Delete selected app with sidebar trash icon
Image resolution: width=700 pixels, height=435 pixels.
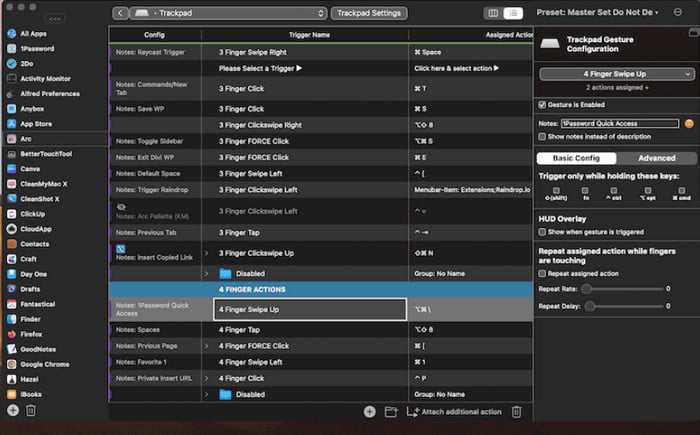(x=30, y=410)
